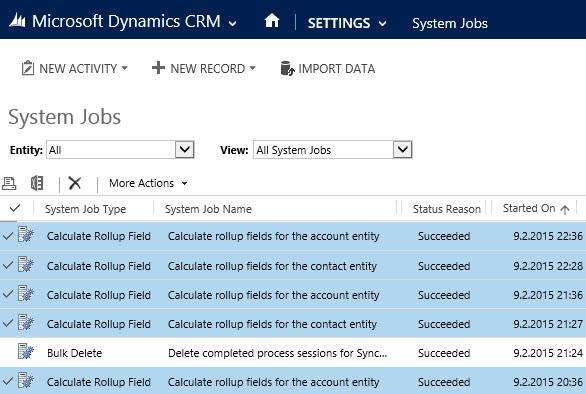This screenshot has height=394, width=586.
Task: Click SETTINGS in the navigation bar
Action: [339, 23]
